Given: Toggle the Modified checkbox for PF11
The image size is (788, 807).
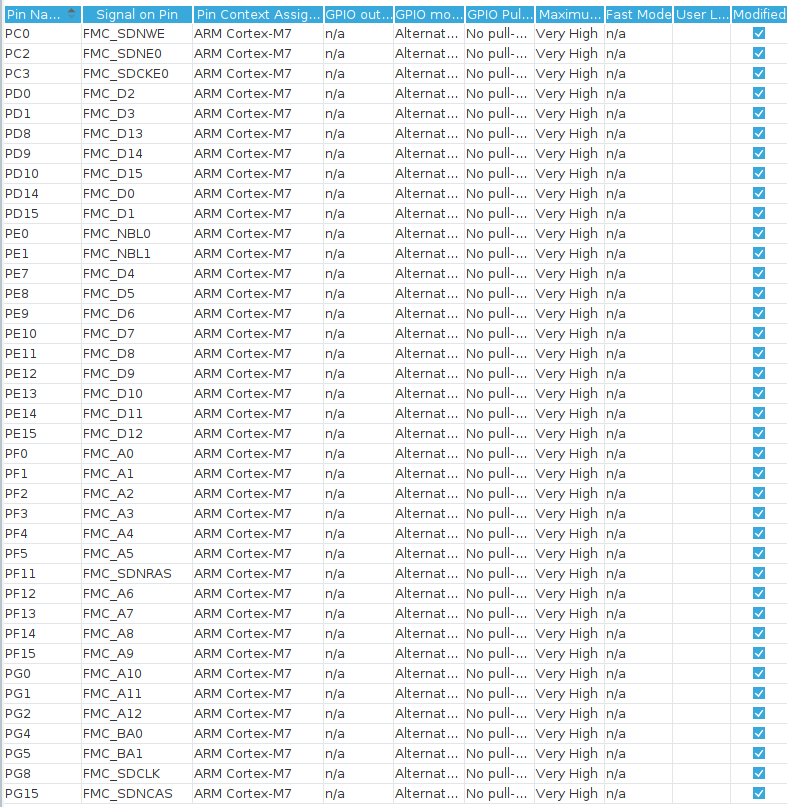Looking at the screenshot, I should click(759, 573).
